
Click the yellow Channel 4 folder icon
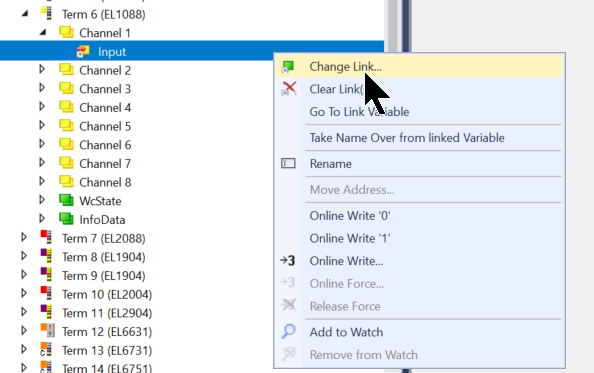click(x=66, y=107)
